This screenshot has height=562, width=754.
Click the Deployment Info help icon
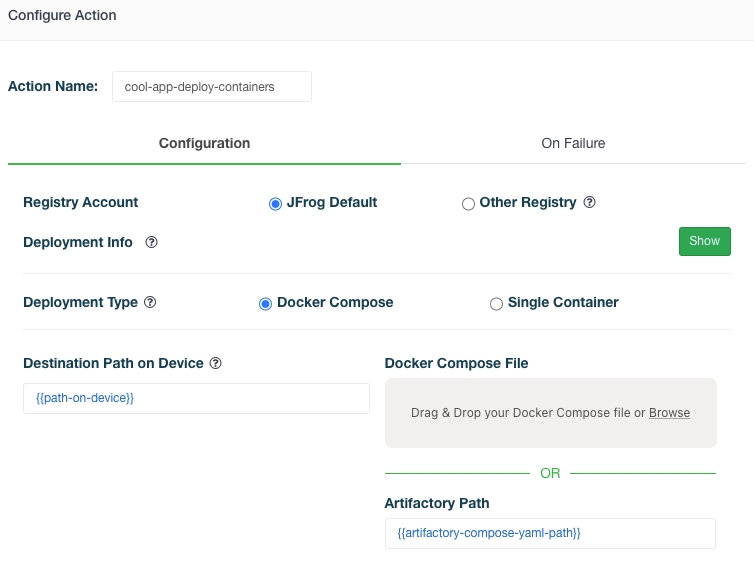click(152, 242)
